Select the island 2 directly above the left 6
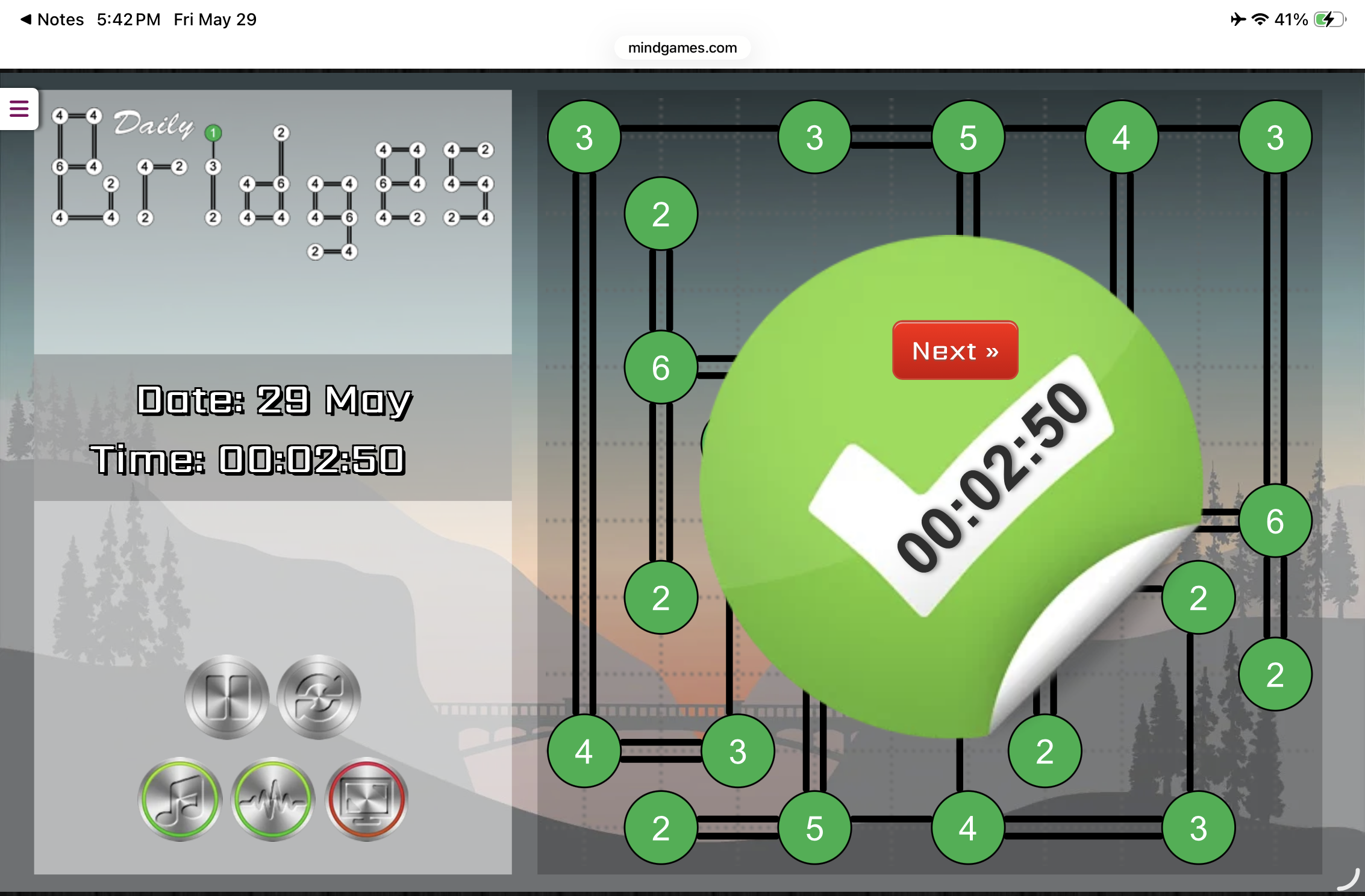The image size is (1365, 896). (661, 214)
